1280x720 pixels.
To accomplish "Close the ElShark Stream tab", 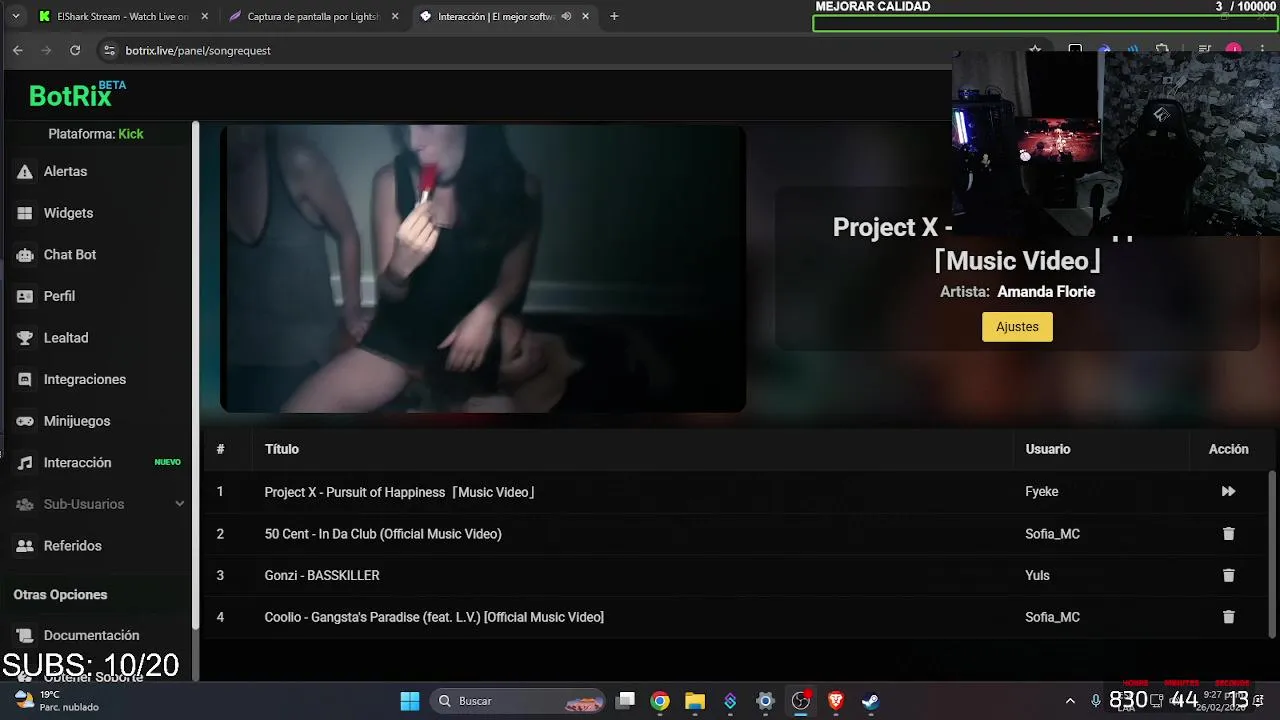I will coord(205,16).
